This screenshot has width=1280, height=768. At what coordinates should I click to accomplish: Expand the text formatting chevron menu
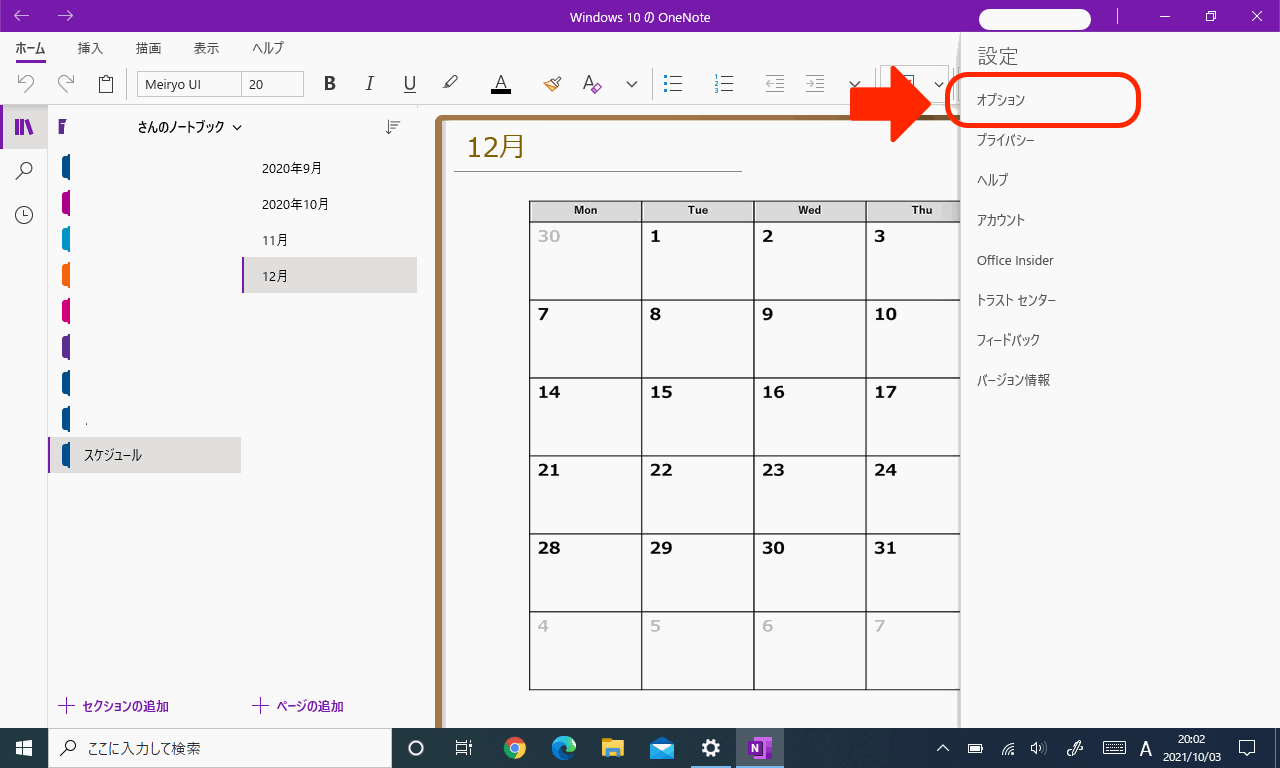click(631, 84)
